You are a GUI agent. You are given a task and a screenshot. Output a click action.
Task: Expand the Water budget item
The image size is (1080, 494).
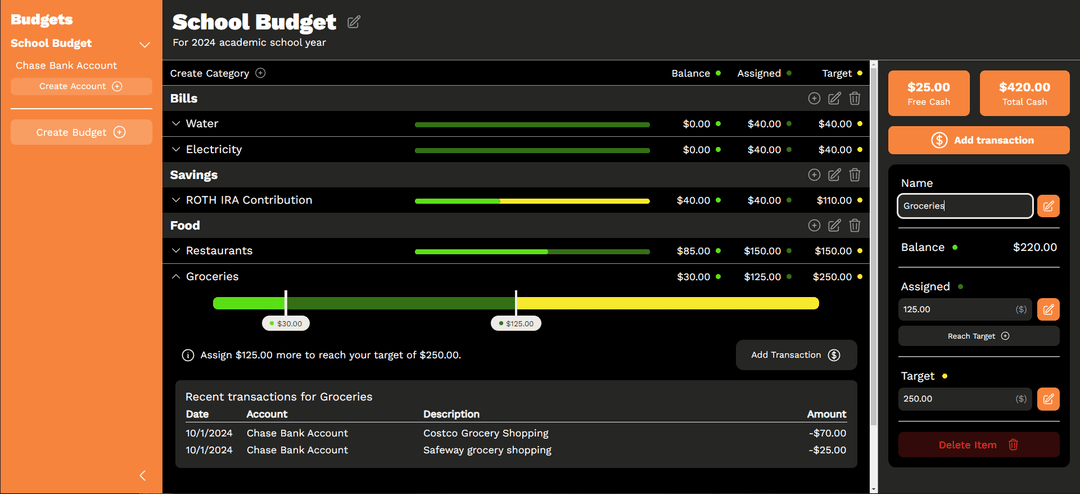[x=176, y=124]
